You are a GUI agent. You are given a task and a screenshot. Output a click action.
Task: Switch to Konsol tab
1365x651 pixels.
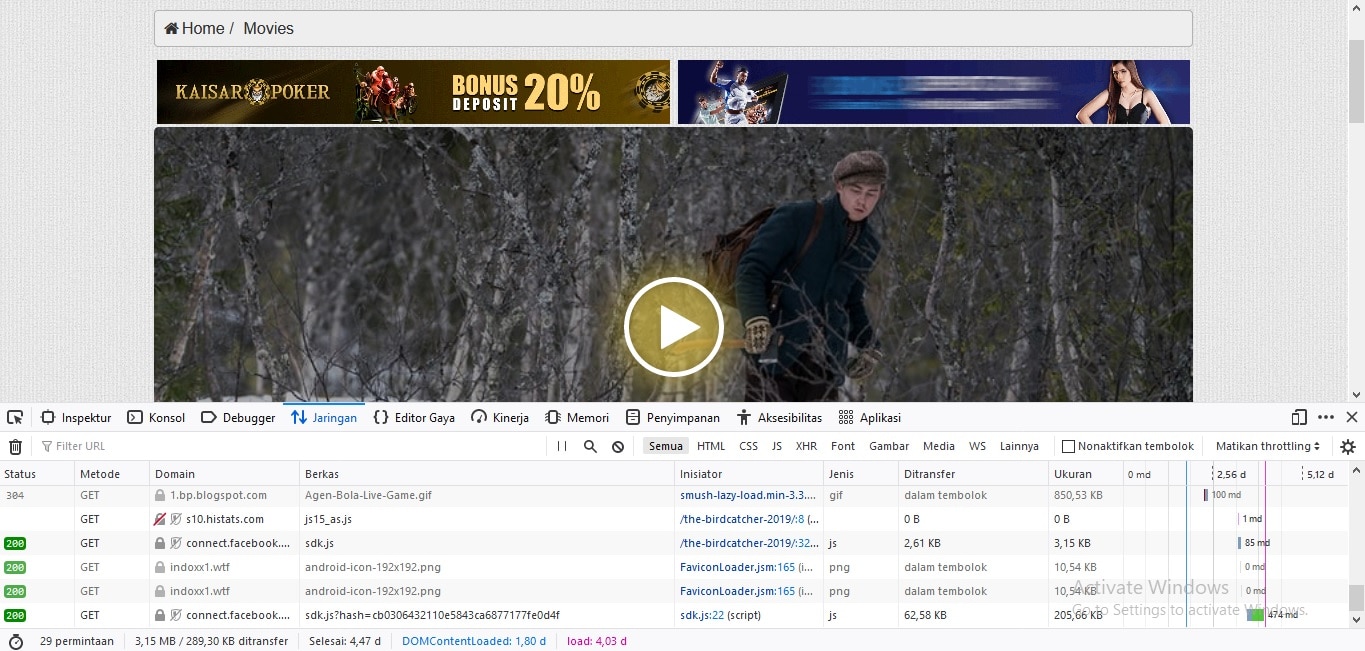(157, 418)
